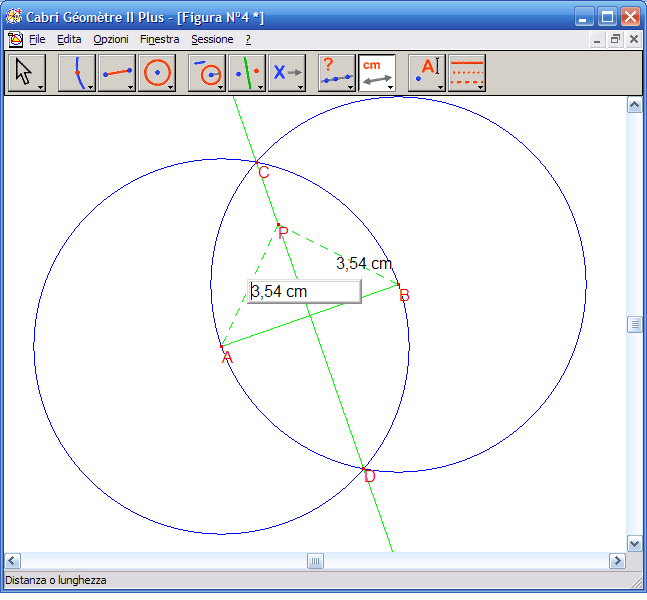Open the Attributes line style tool group
The height and width of the screenshot is (600, 647).
click(x=467, y=73)
